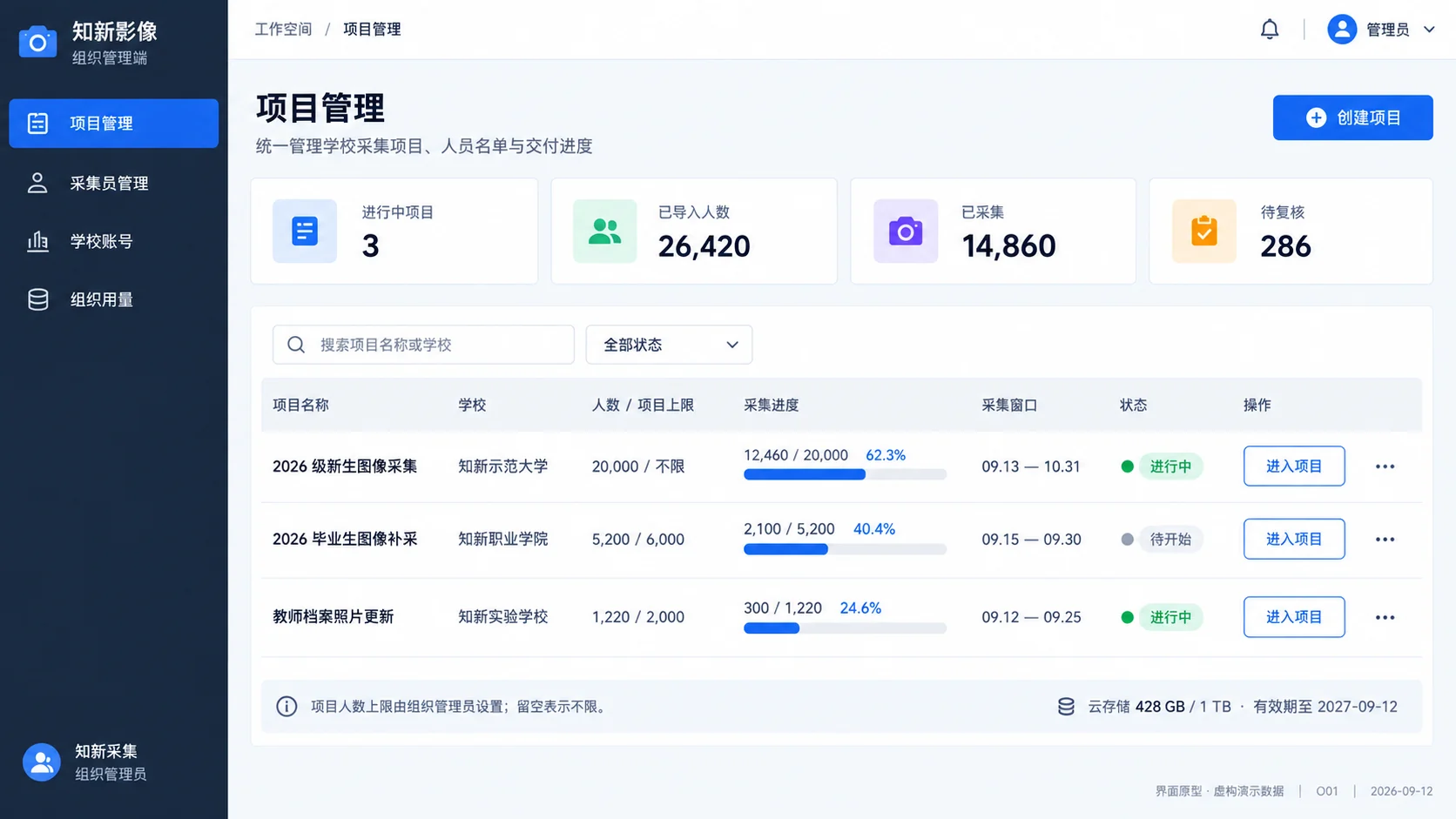Click the 5,200 / 6,000 headcount cell
The image size is (1456, 819).
pyautogui.click(x=638, y=540)
